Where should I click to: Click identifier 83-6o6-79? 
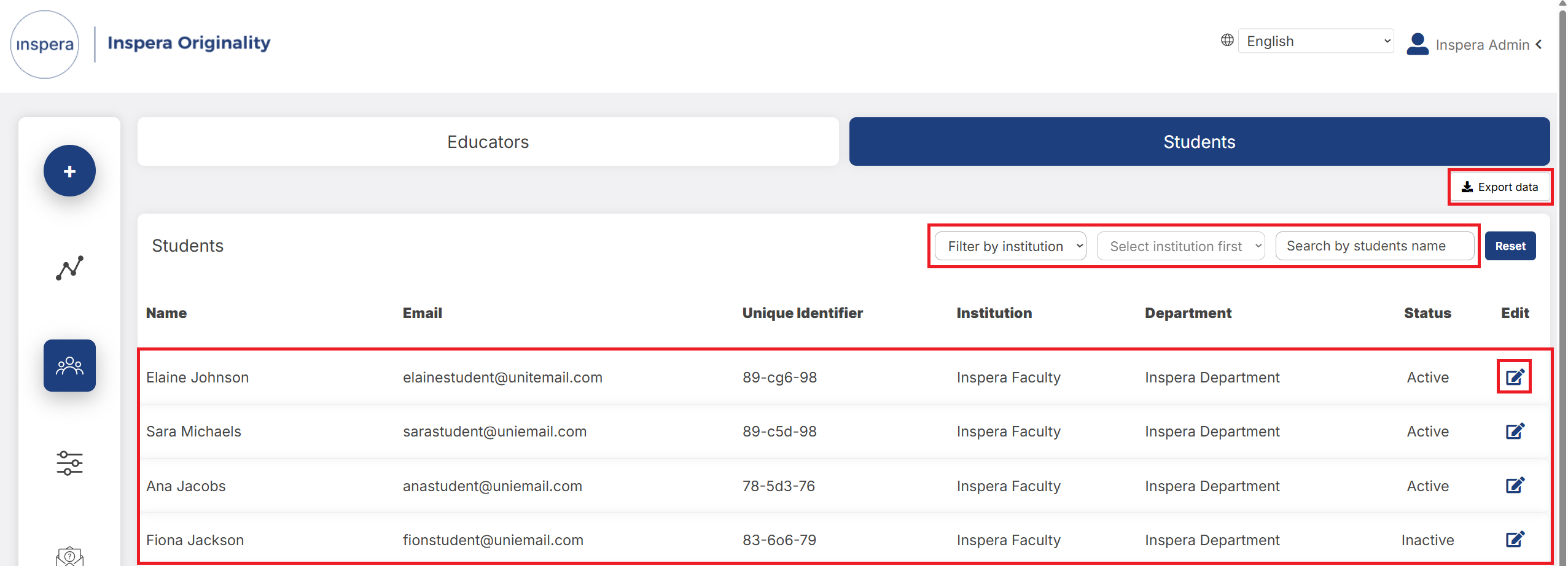coord(779,540)
